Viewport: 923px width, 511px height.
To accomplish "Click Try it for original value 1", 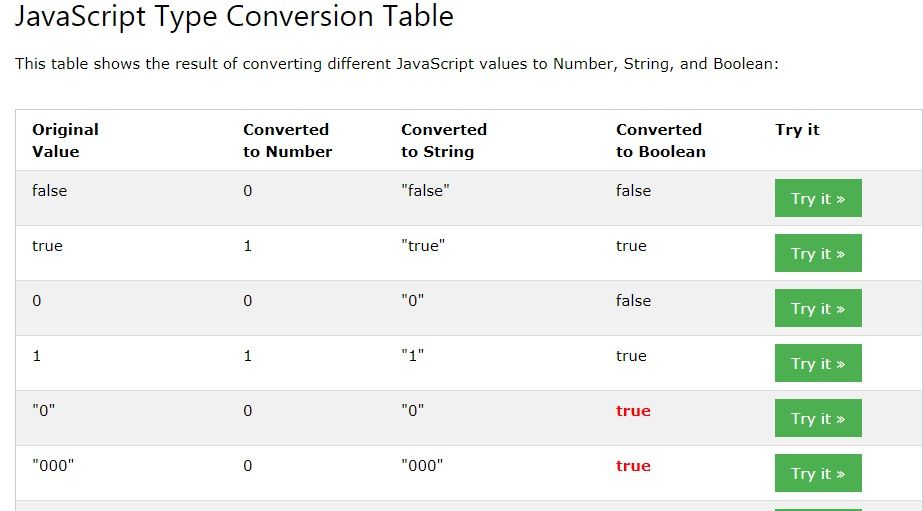I will [x=817, y=363].
